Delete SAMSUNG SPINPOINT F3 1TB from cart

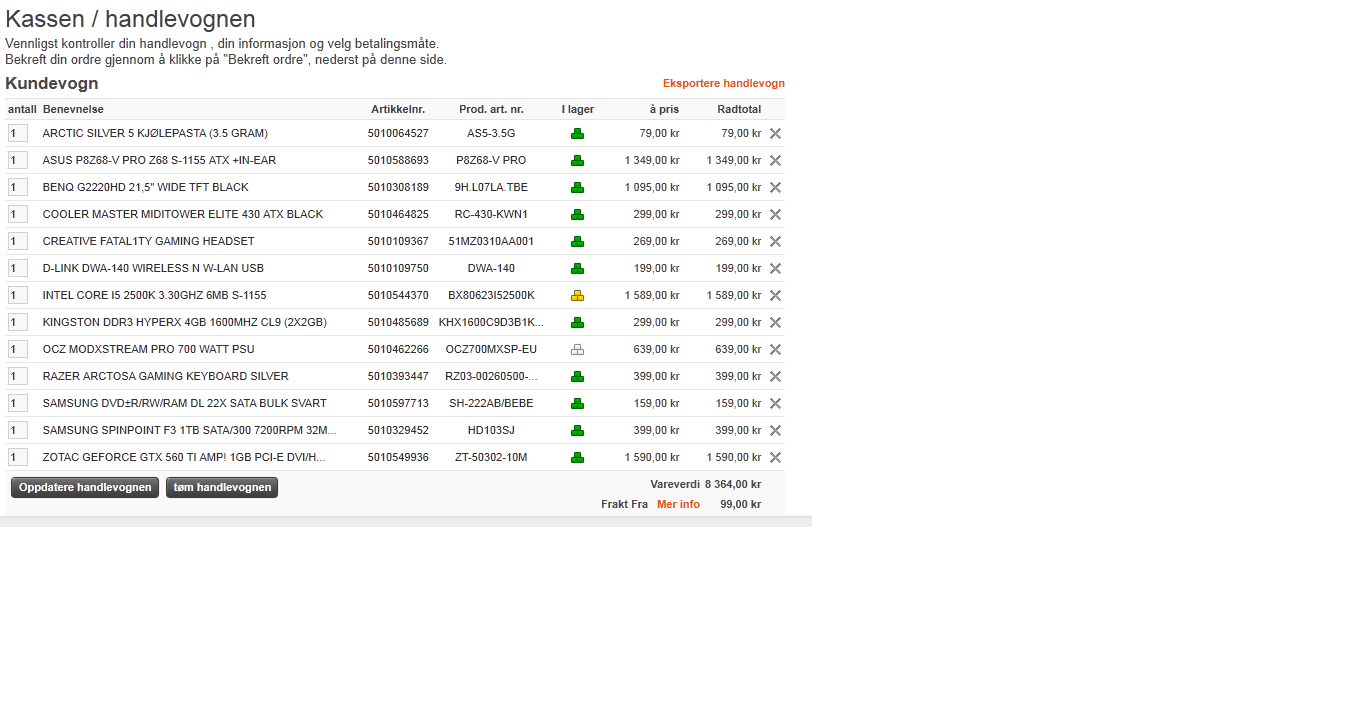pos(775,430)
